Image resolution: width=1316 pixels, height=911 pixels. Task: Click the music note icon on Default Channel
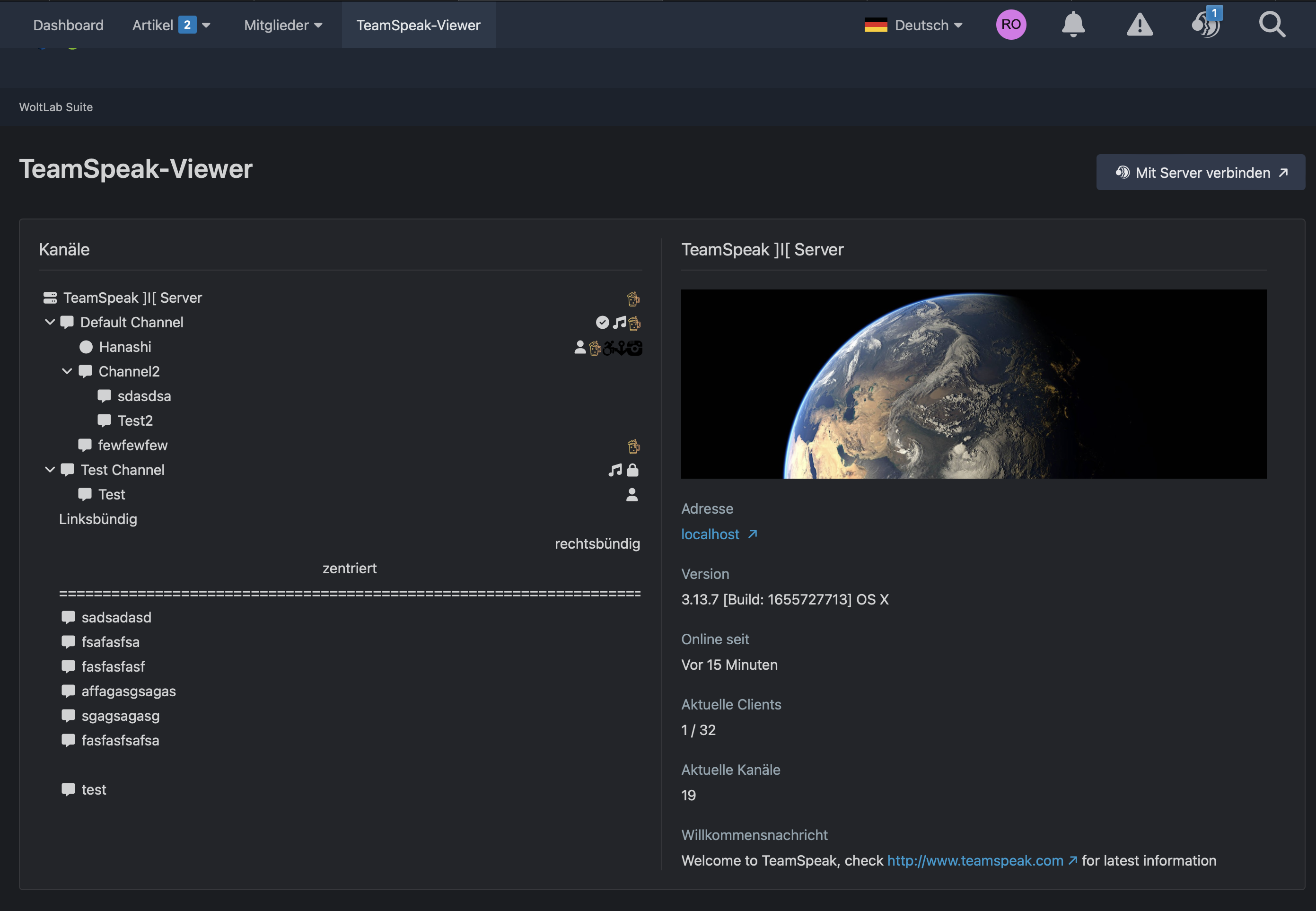619,323
